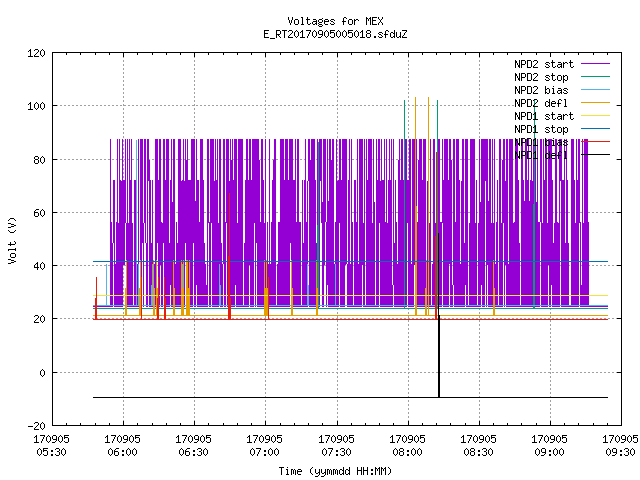Screen dimensions: 640x480
Task: Click the y-axis tick value 40
Action: 39,267
